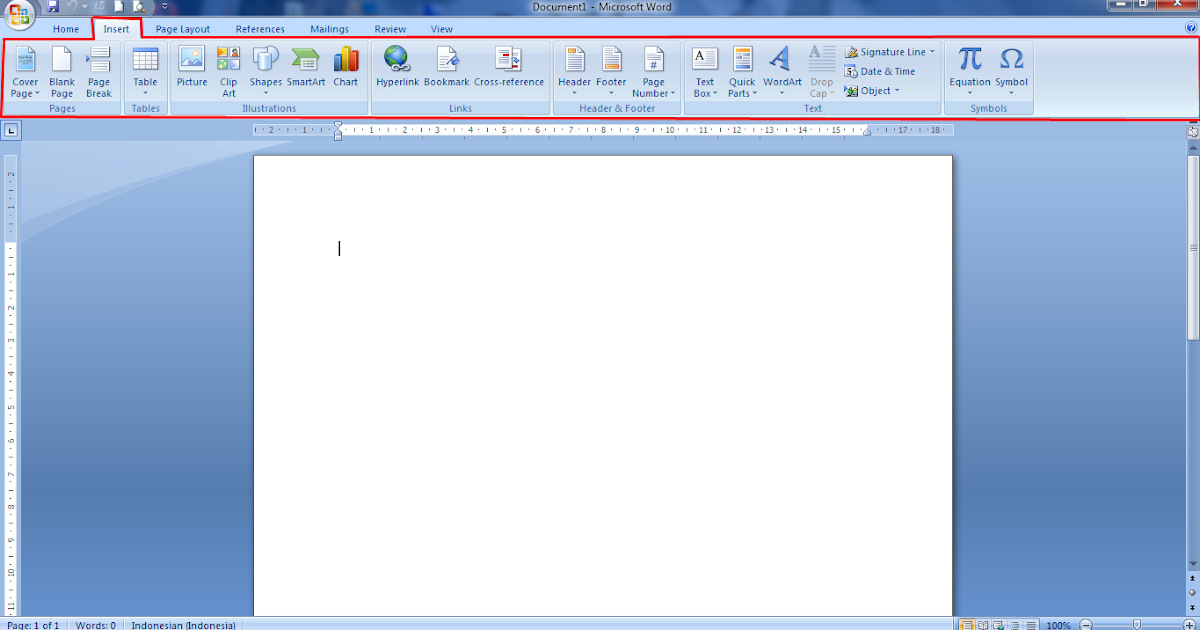Adjust the zoom slider handle

click(1137, 625)
